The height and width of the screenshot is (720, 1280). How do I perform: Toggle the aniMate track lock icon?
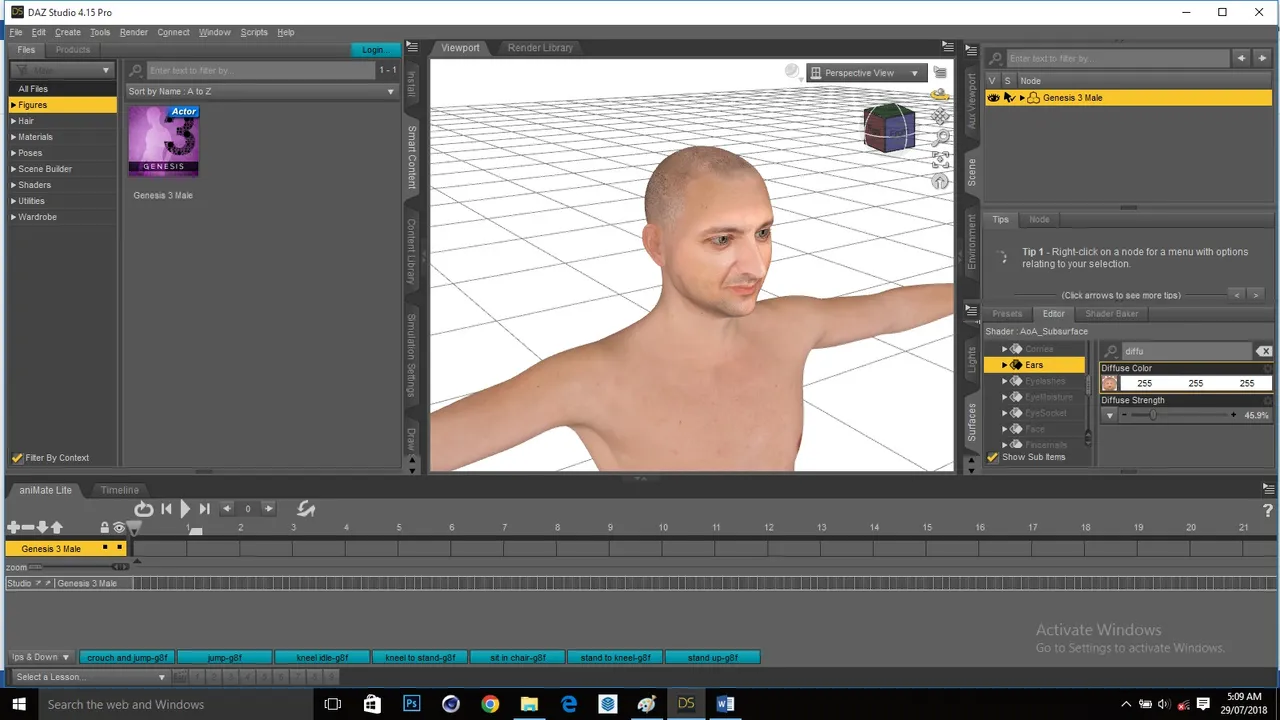105,528
